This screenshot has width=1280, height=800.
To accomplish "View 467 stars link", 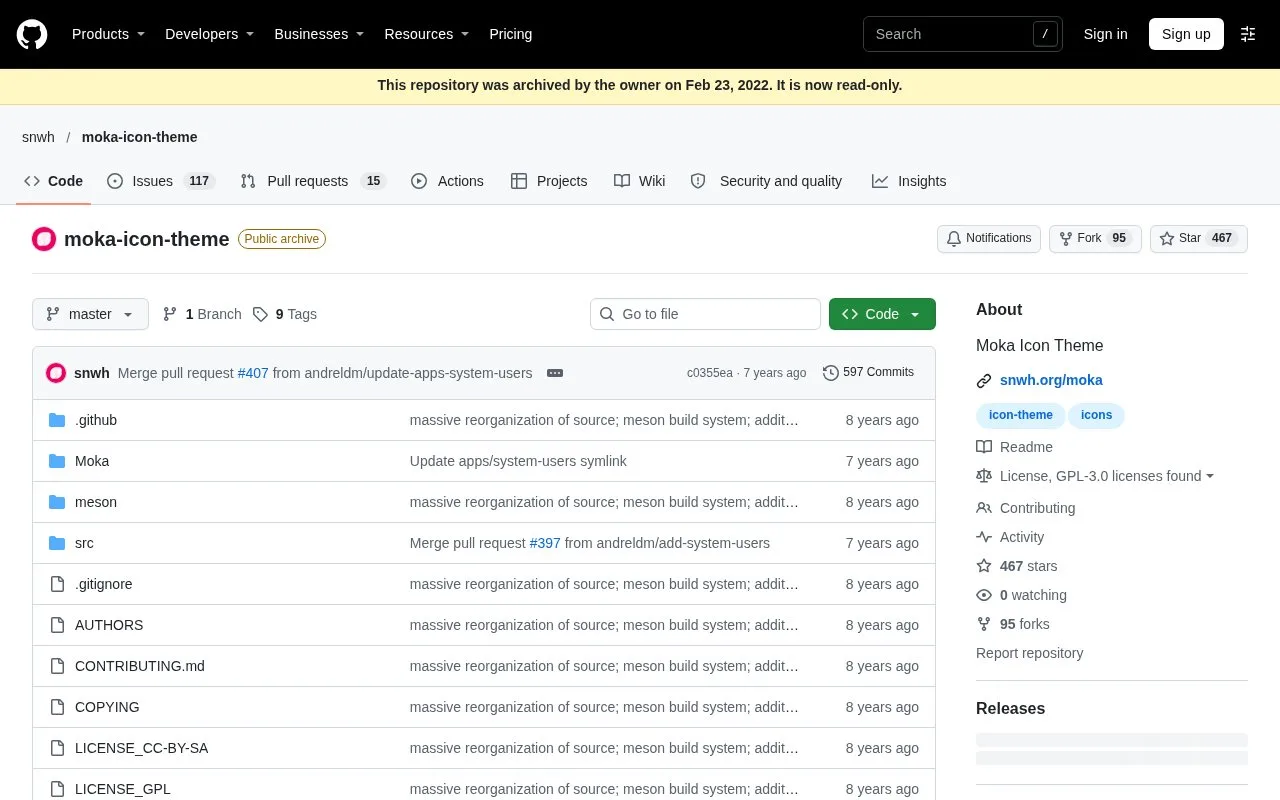I will (1016, 566).
